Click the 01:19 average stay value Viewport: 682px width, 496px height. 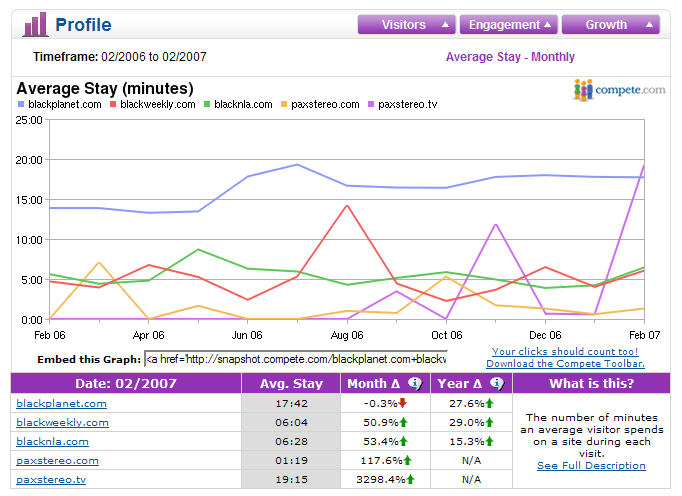coord(291,461)
